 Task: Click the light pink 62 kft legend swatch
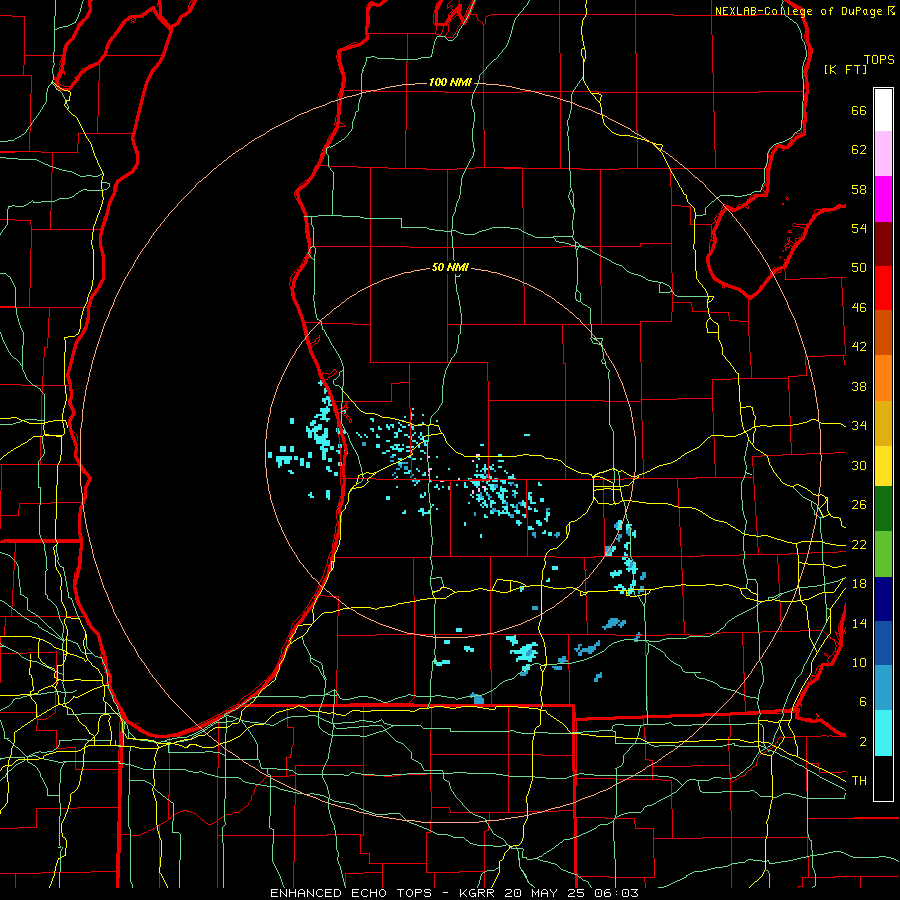pyautogui.click(x=883, y=154)
